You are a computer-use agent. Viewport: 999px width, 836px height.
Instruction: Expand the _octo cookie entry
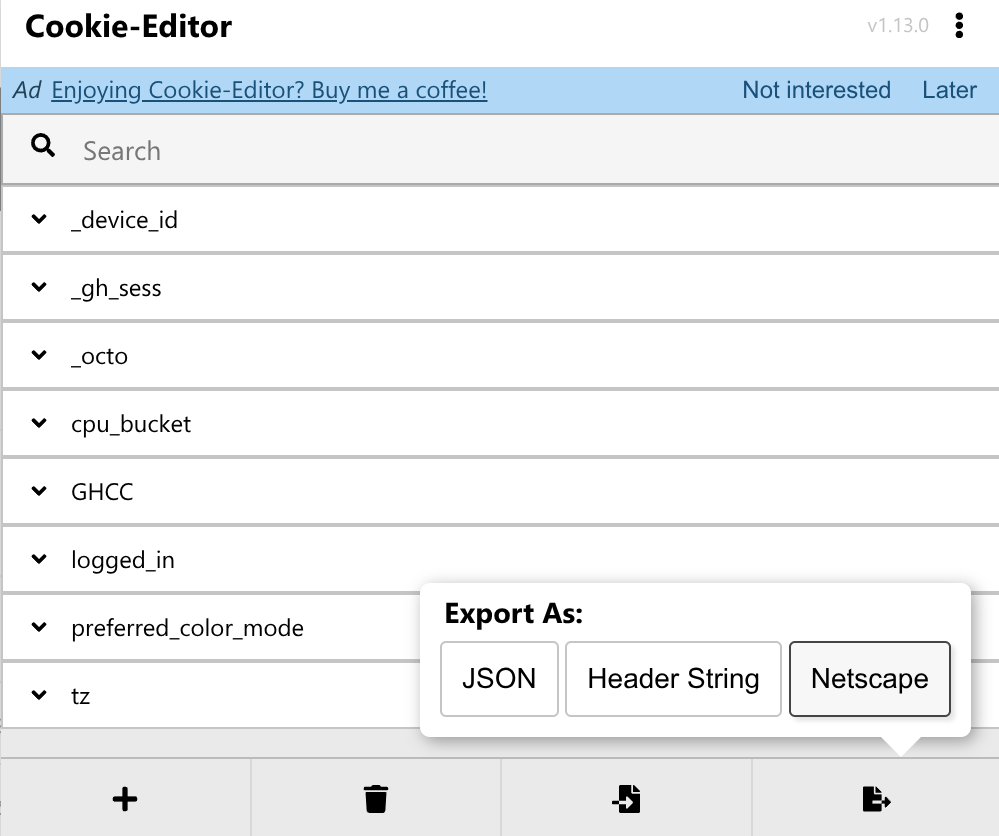pyautogui.click(x=500, y=356)
